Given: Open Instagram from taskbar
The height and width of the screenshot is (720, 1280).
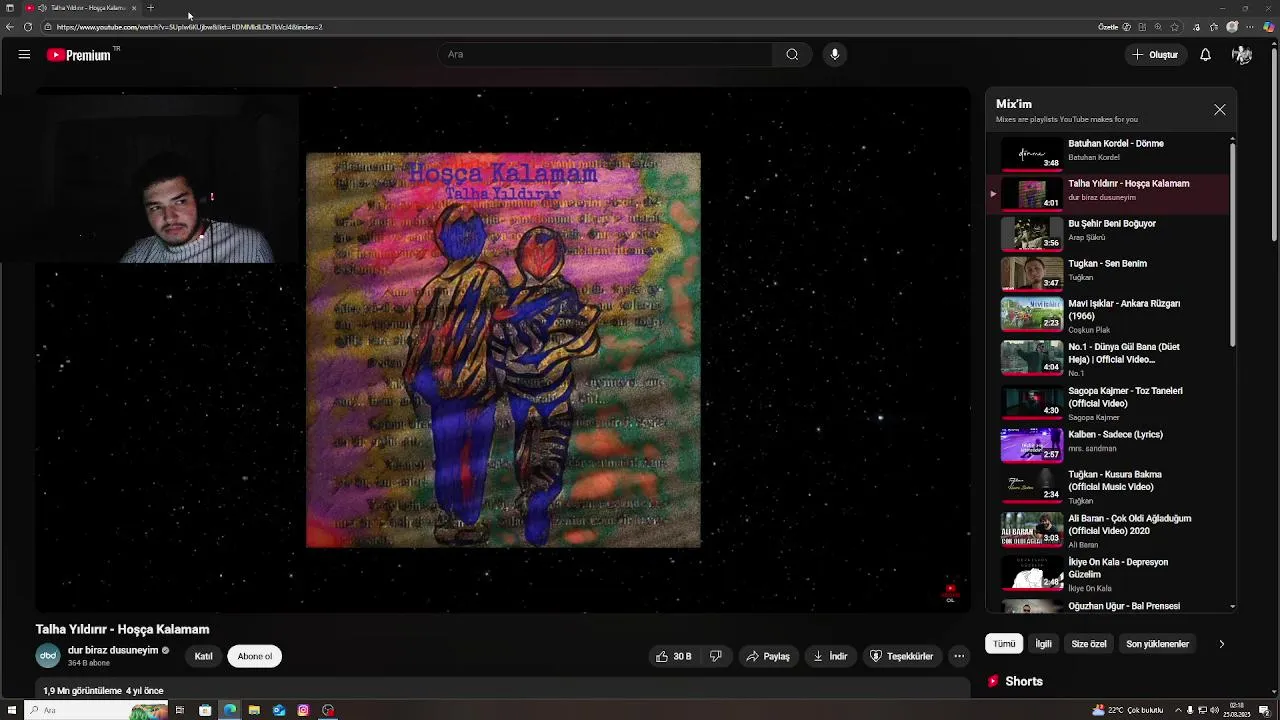Looking at the screenshot, I should 303,710.
